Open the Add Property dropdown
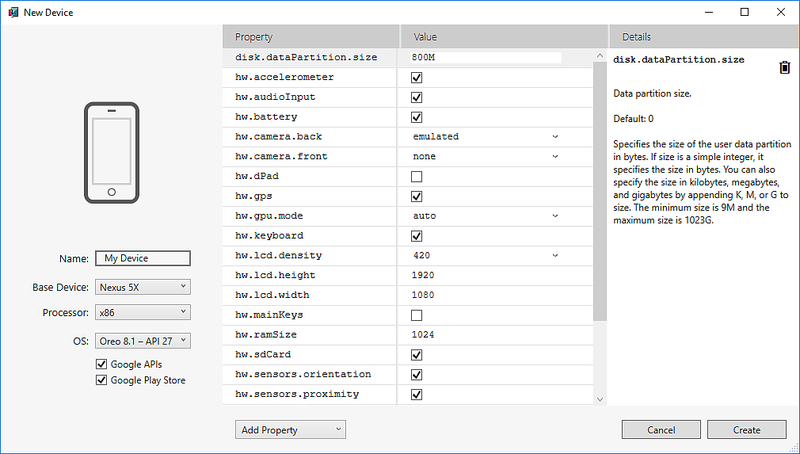Image resolution: width=800 pixels, height=454 pixels. [x=291, y=430]
